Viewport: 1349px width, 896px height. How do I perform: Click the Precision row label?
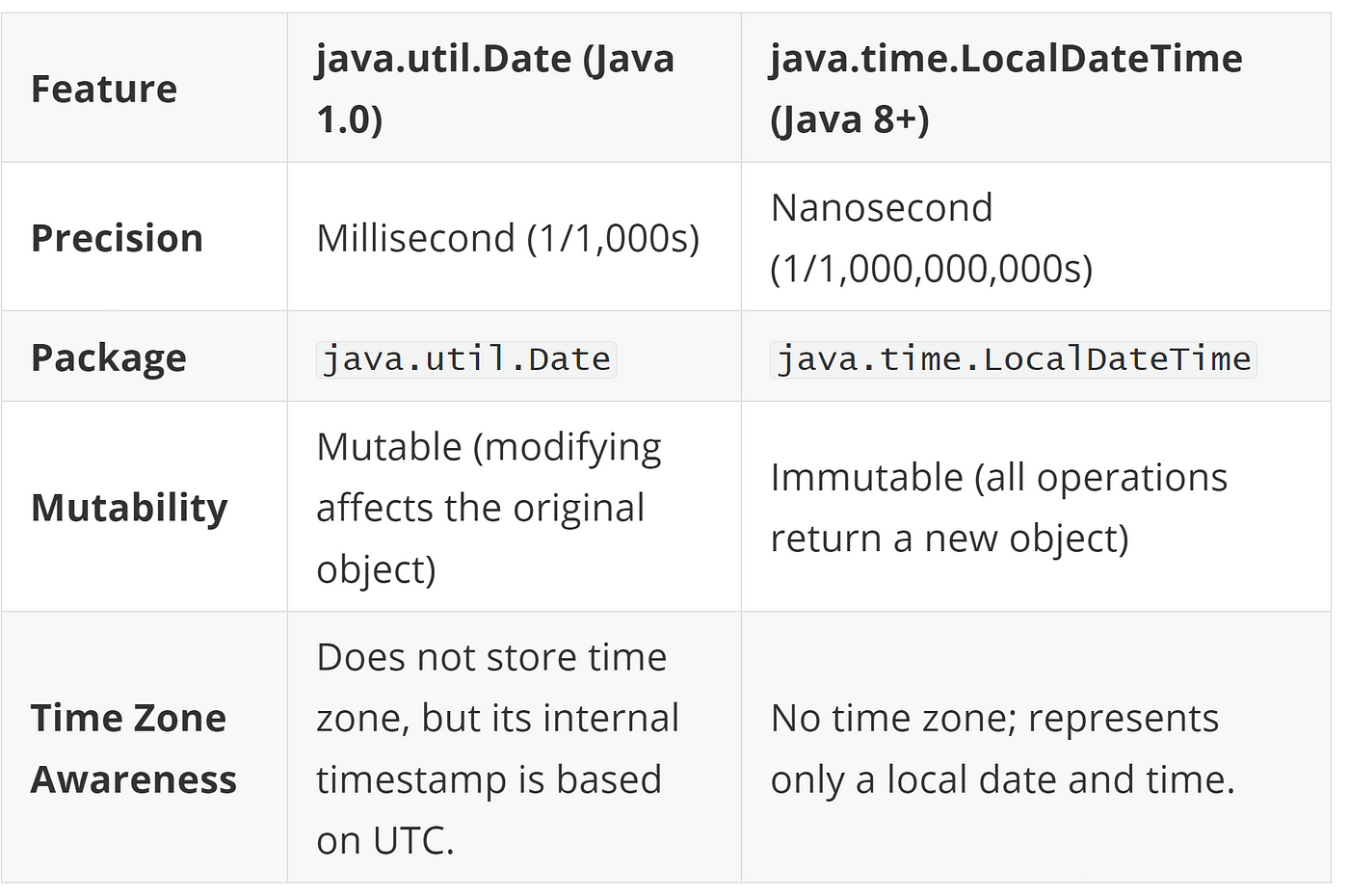144,237
